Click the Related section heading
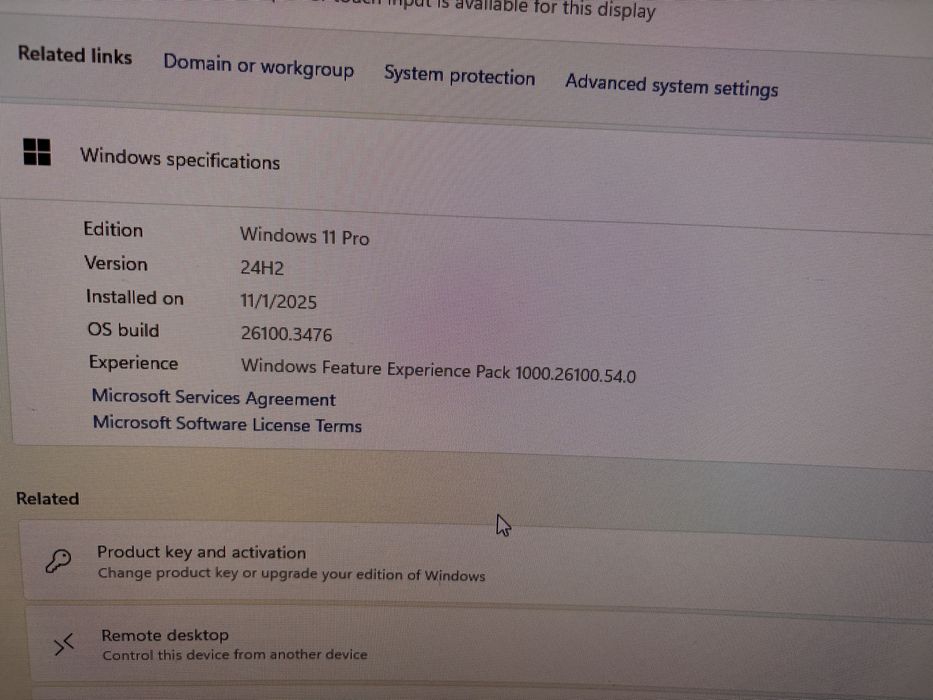Screen dimensions: 933x700 [x=48, y=498]
